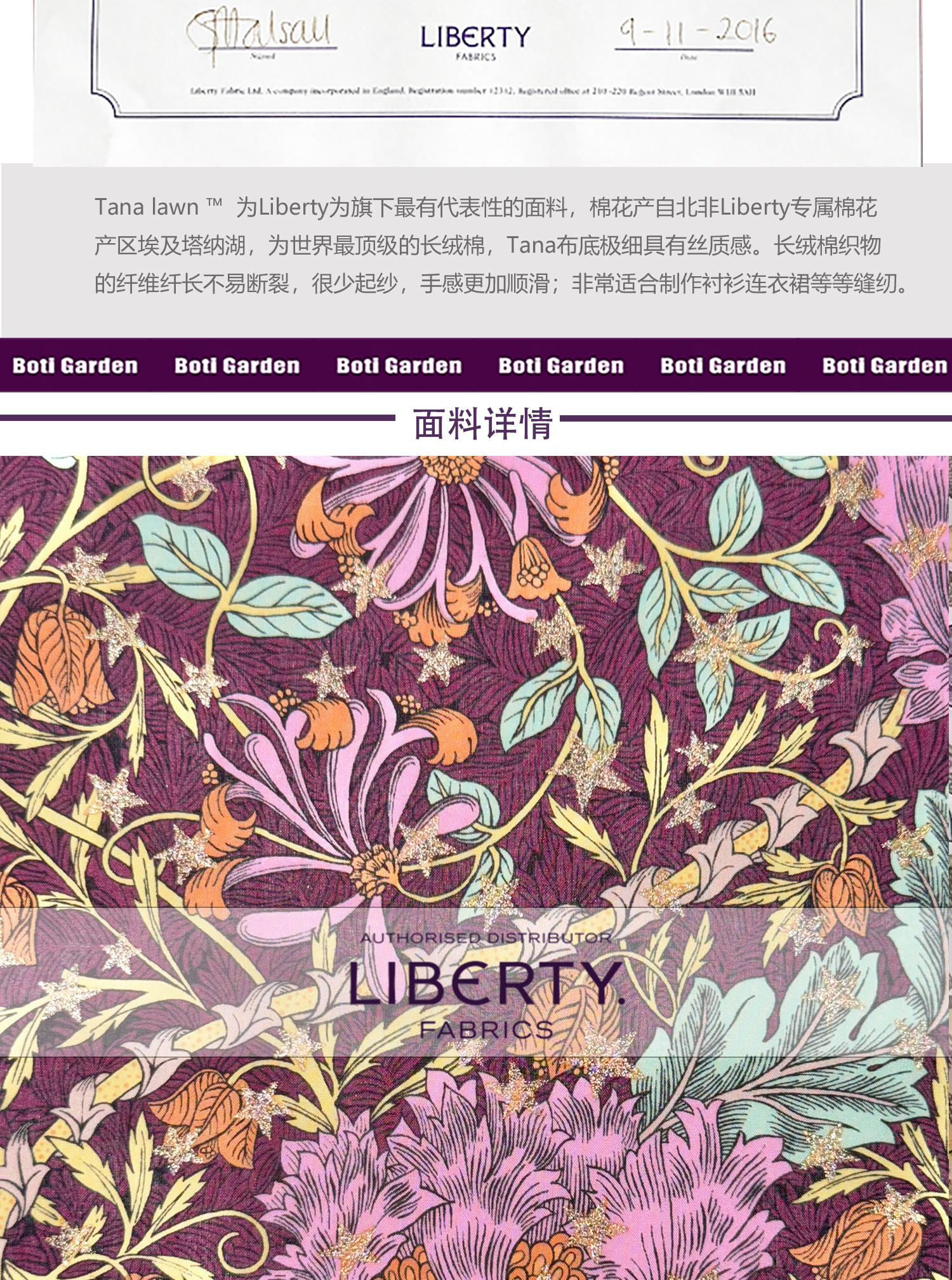Click the fourth Boti Garden banner label

click(561, 366)
